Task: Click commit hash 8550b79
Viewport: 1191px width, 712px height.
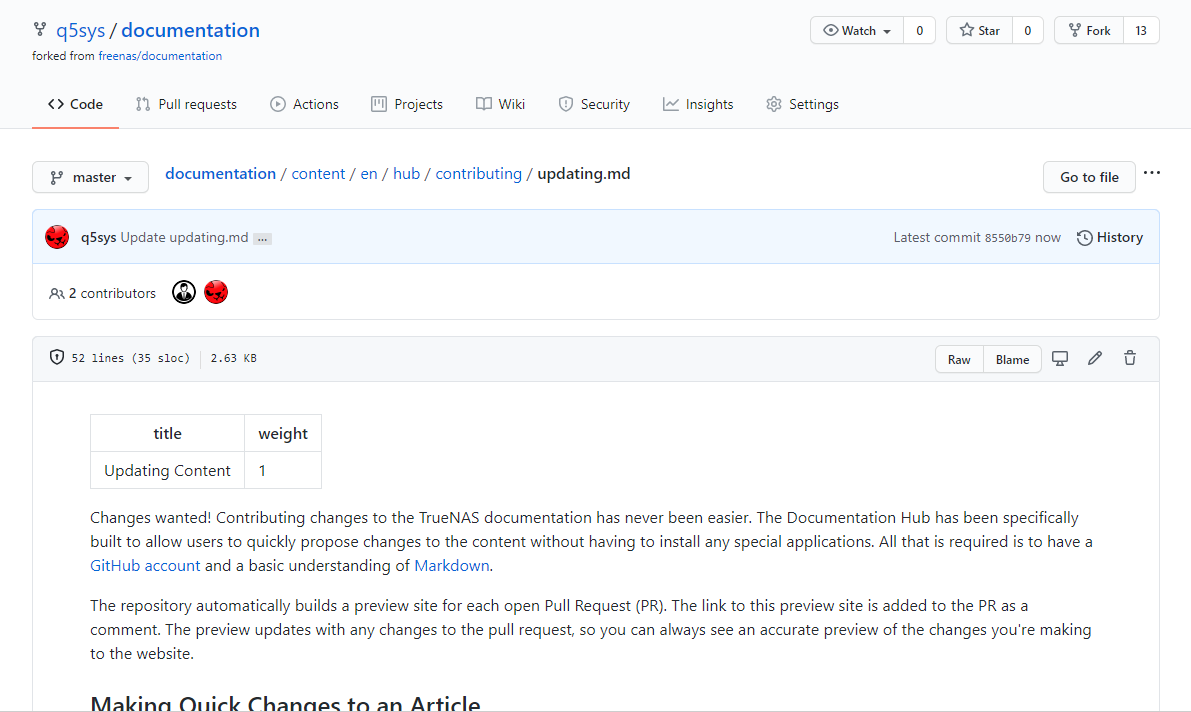Action: 1007,238
